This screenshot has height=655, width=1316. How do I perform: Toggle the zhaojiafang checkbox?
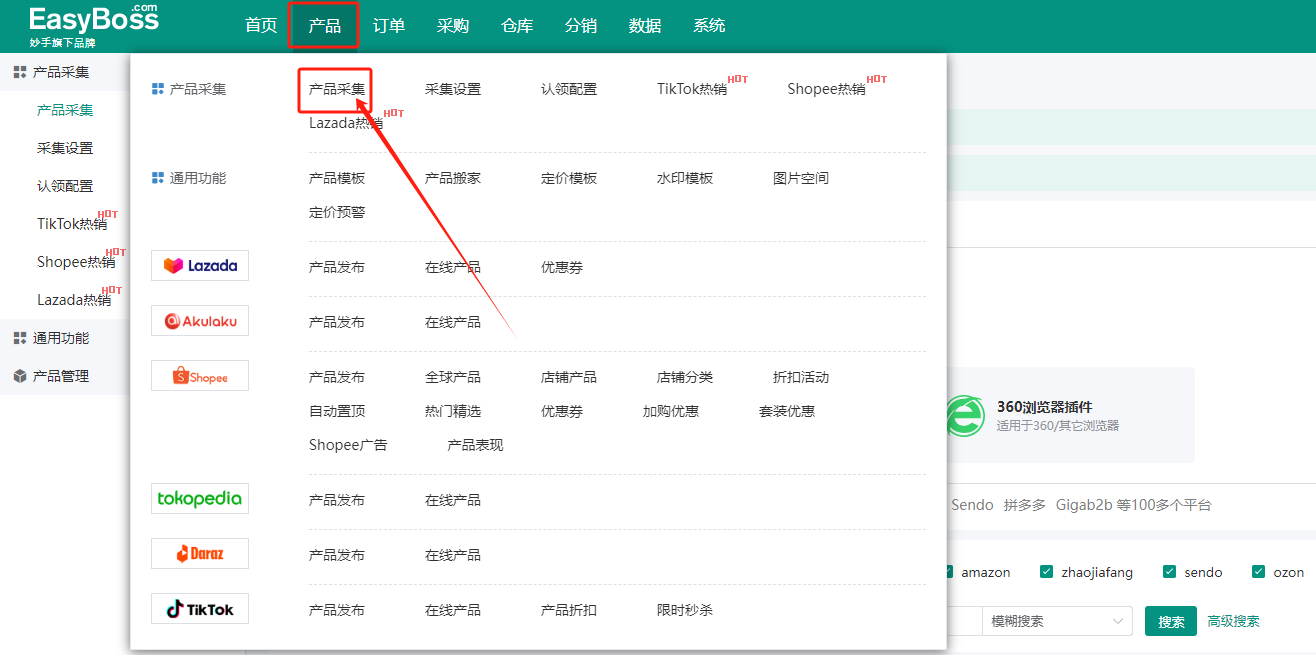[1046, 572]
